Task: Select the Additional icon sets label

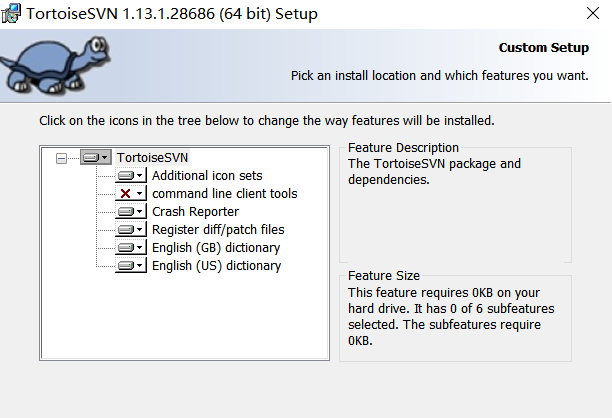Action: coord(207,176)
